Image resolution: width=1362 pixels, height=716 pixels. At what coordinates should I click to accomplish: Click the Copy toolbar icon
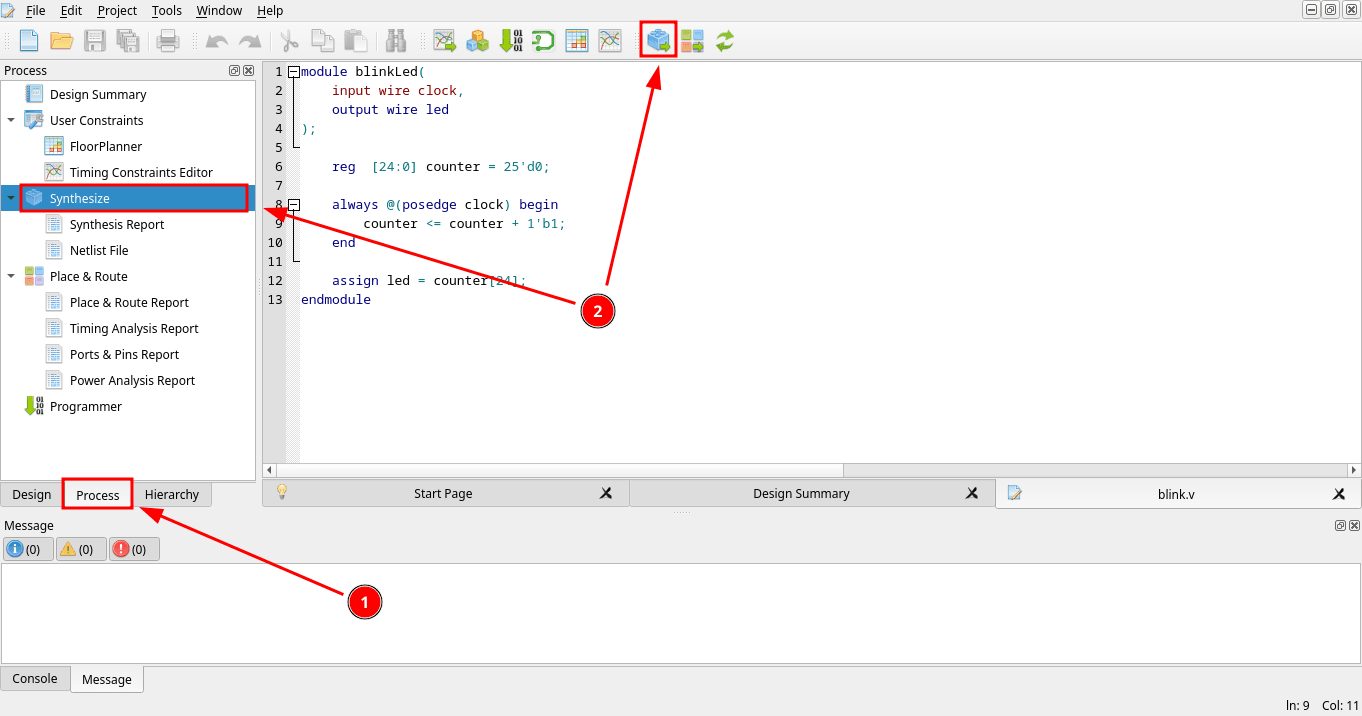[322, 41]
